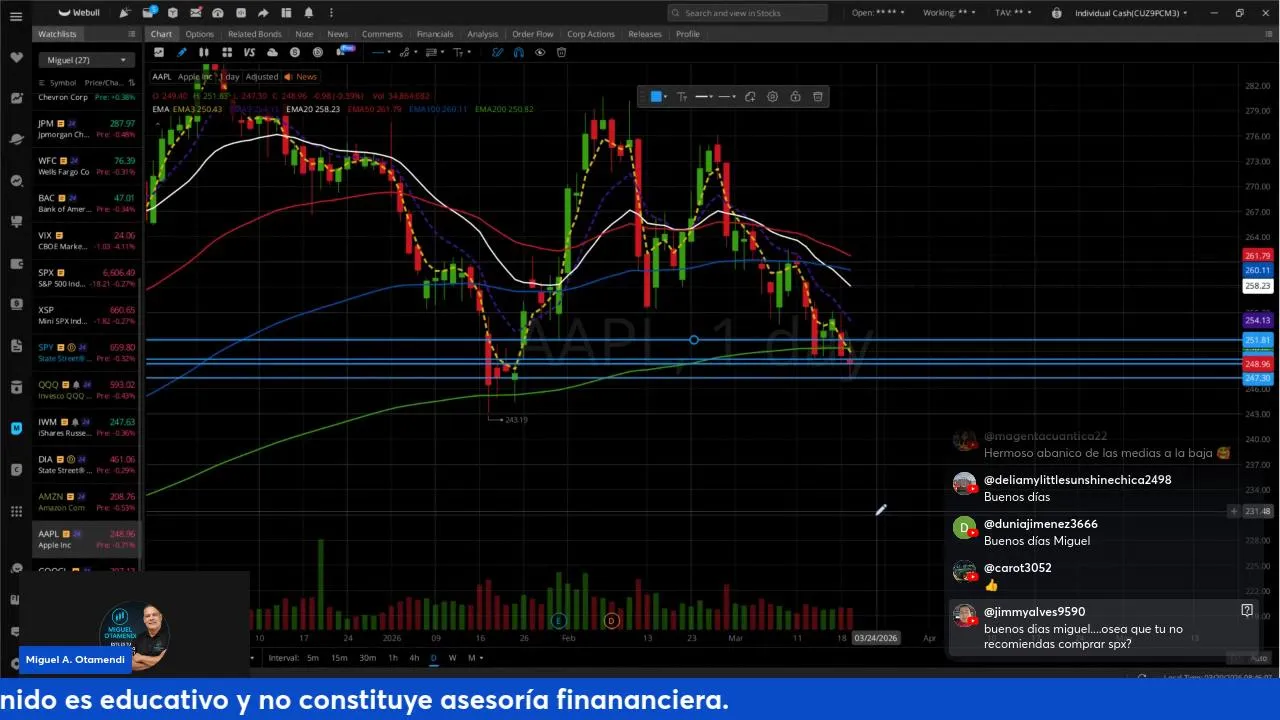Screen dimensions: 1280x720
Task: Open line thickness dropdown in floating toolbar
Action: pyautogui.click(x=706, y=97)
